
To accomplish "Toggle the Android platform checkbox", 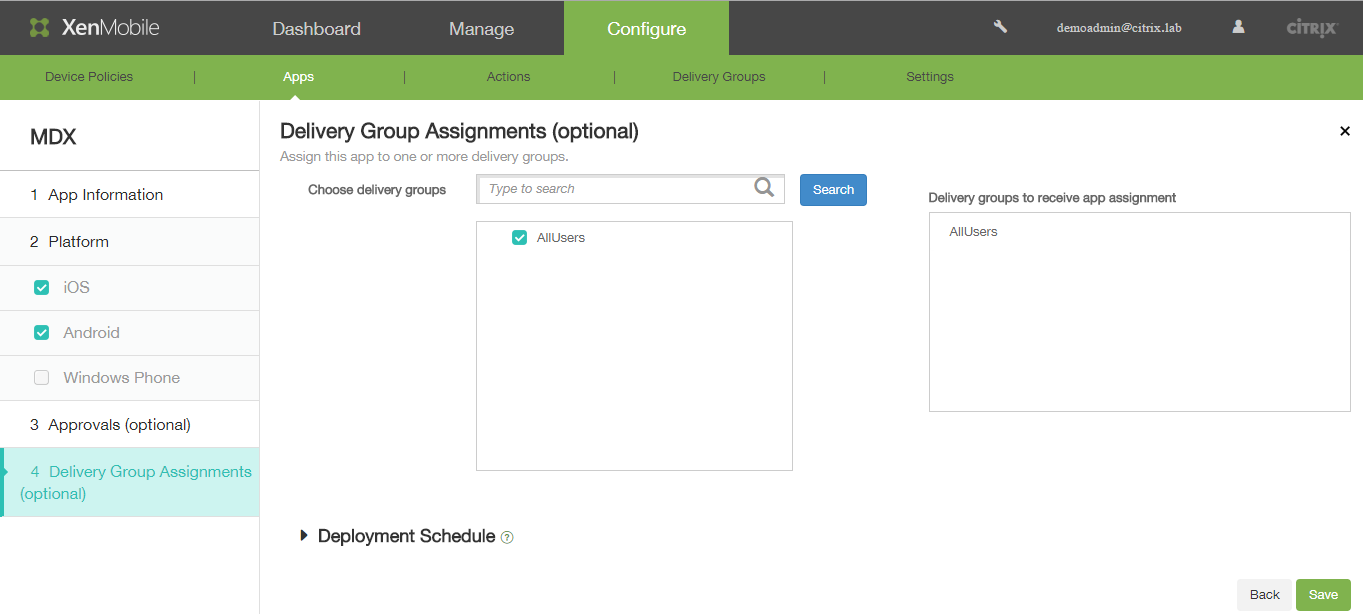I will [x=42, y=333].
